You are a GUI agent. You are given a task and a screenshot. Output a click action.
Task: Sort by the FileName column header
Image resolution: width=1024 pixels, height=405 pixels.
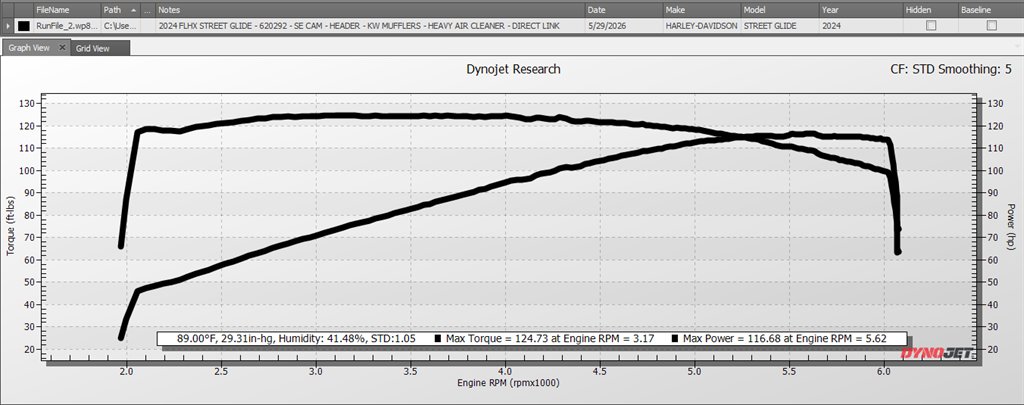(x=67, y=10)
